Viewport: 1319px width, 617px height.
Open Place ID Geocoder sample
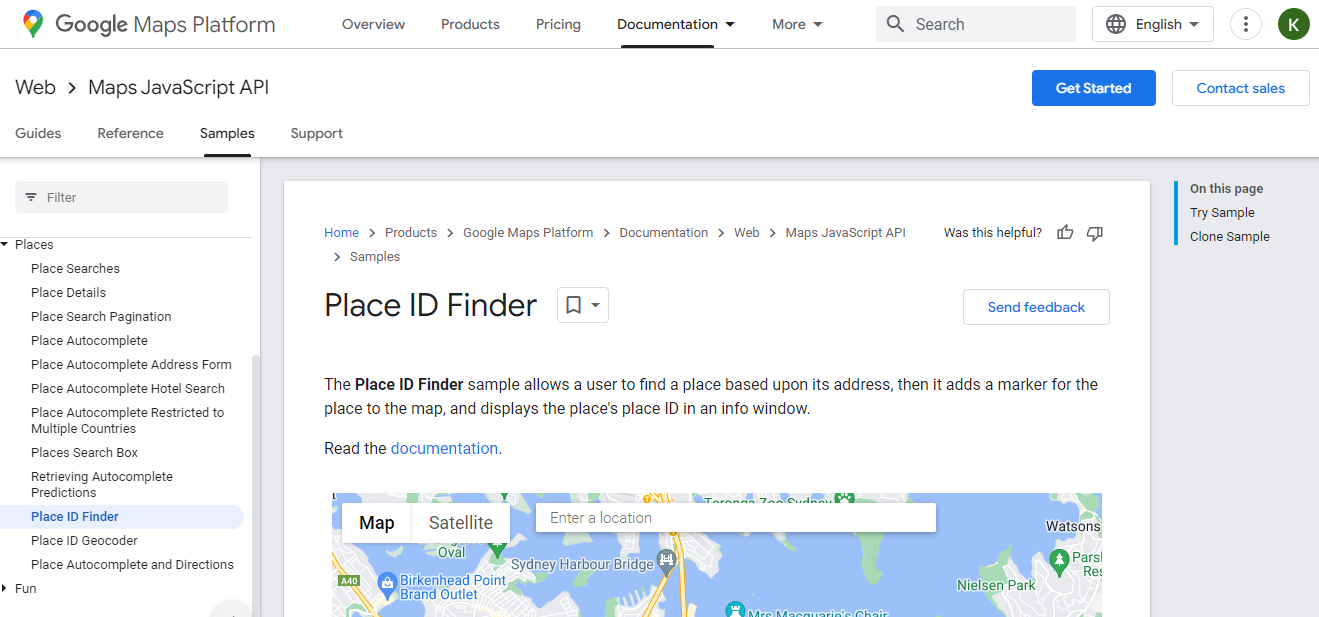pos(84,541)
